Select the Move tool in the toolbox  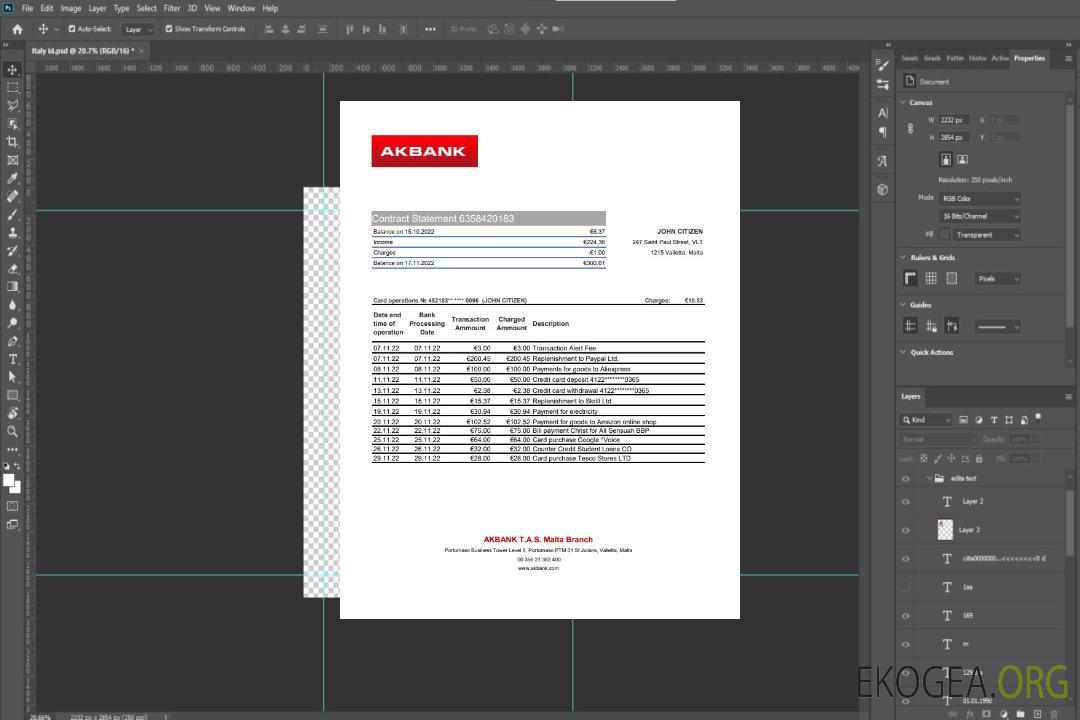pyautogui.click(x=12, y=70)
